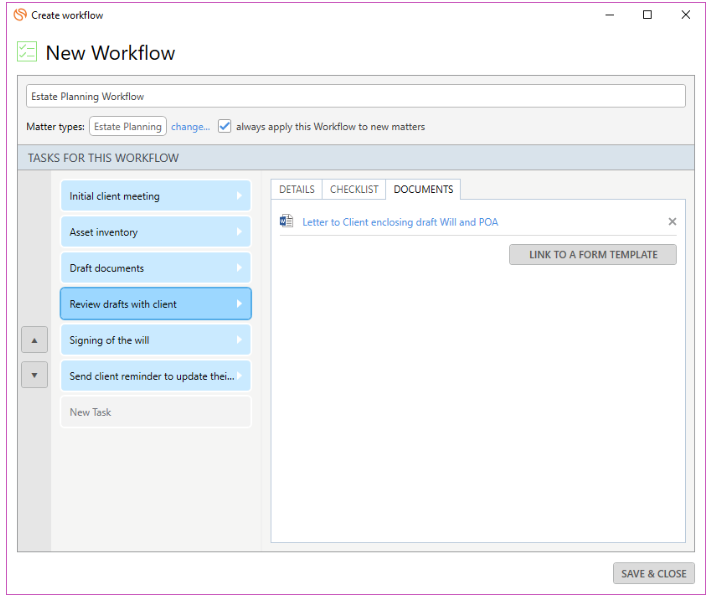
Task: Minimize the Create workflow window
Action: (x=610, y=15)
